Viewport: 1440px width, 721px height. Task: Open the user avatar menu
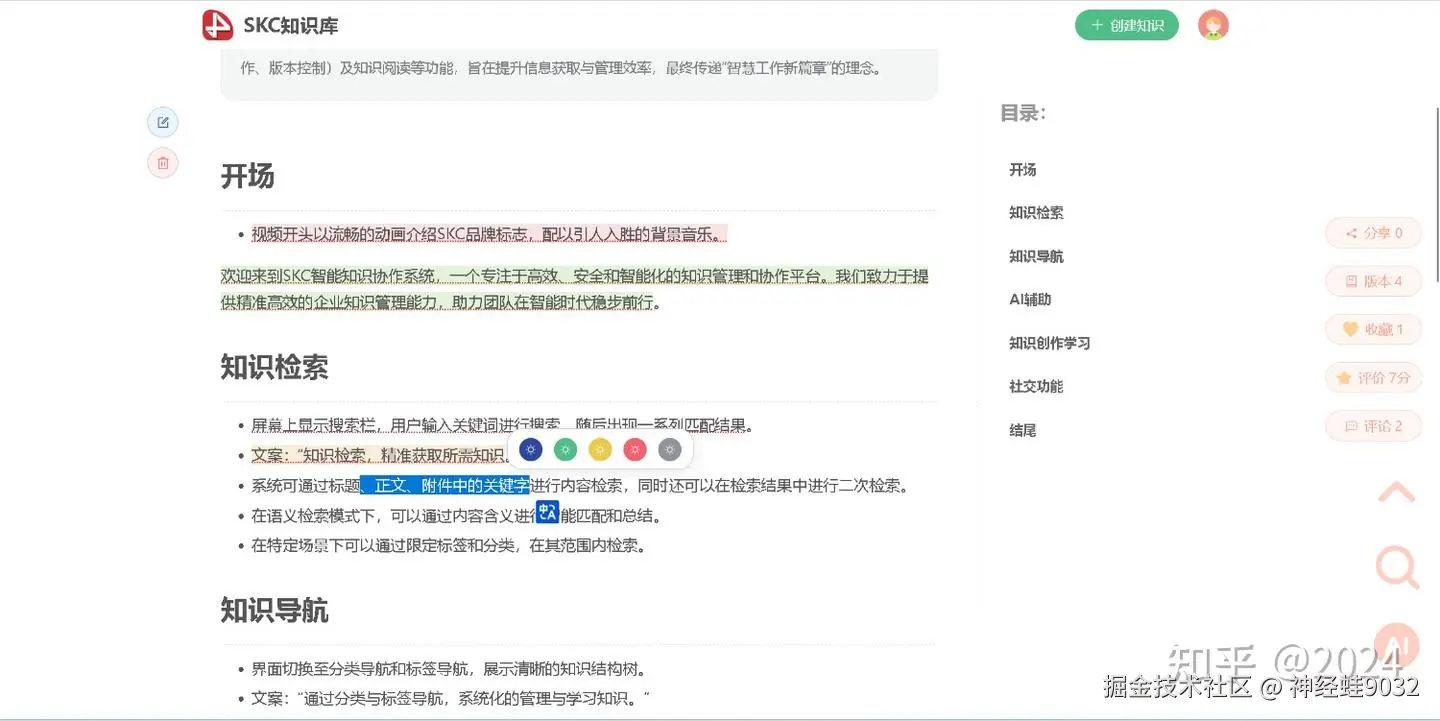coord(1213,25)
